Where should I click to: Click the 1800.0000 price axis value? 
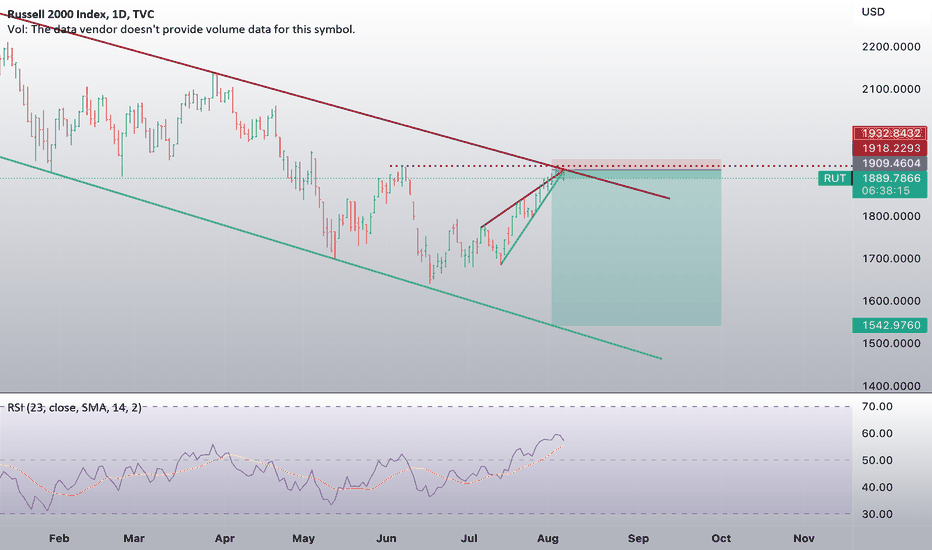[891, 216]
